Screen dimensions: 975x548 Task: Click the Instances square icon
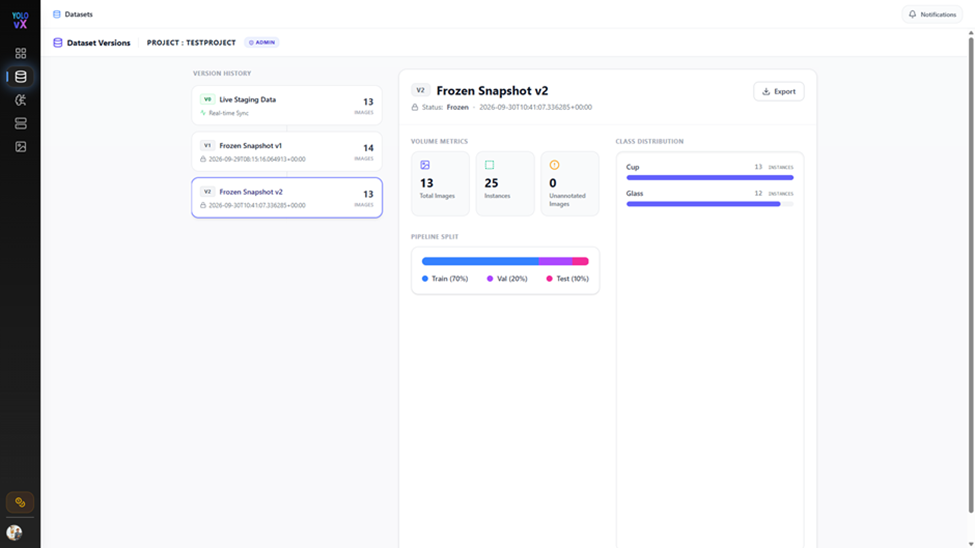(489, 165)
